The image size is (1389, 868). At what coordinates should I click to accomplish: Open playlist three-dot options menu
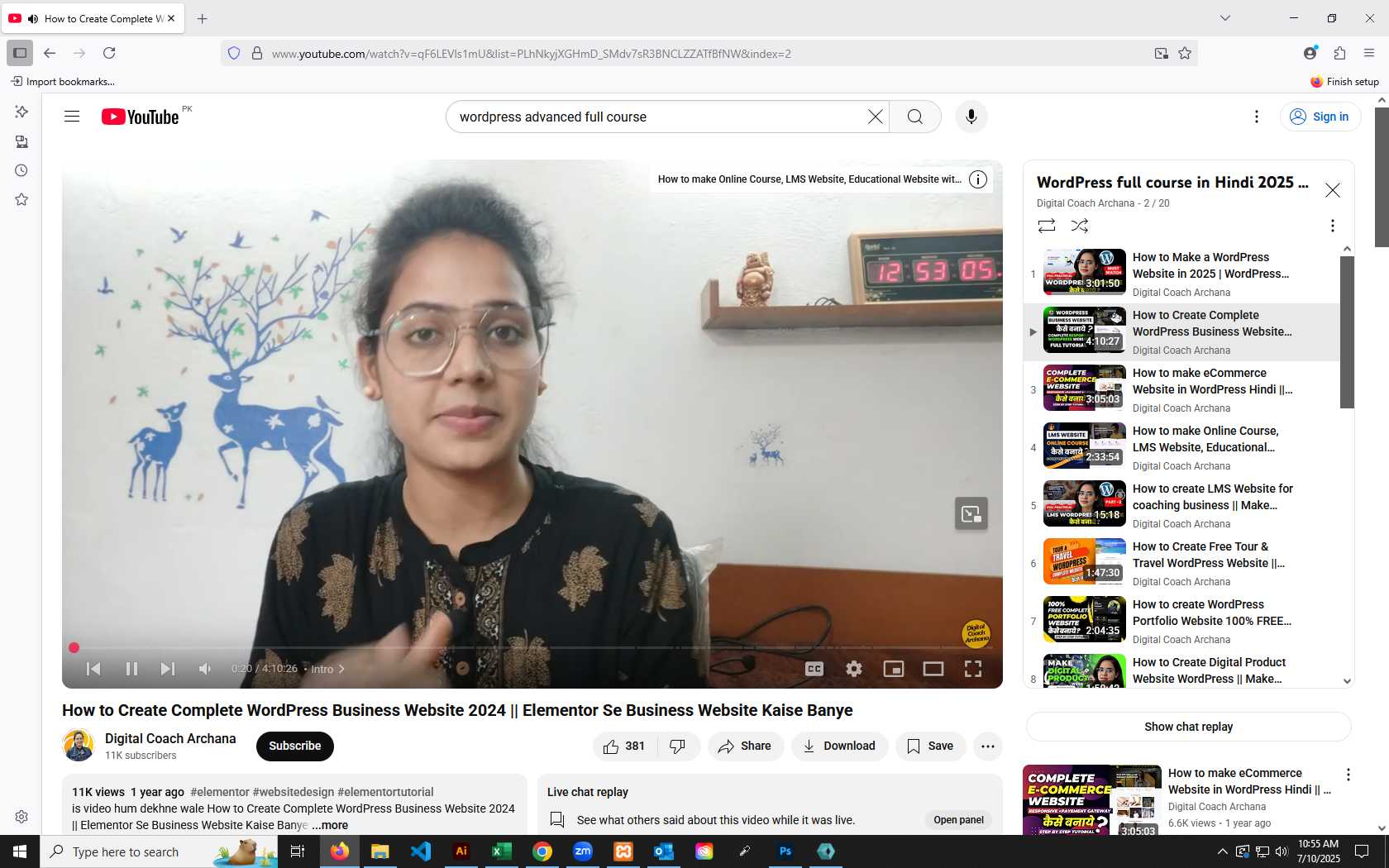tap(1332, 226)
